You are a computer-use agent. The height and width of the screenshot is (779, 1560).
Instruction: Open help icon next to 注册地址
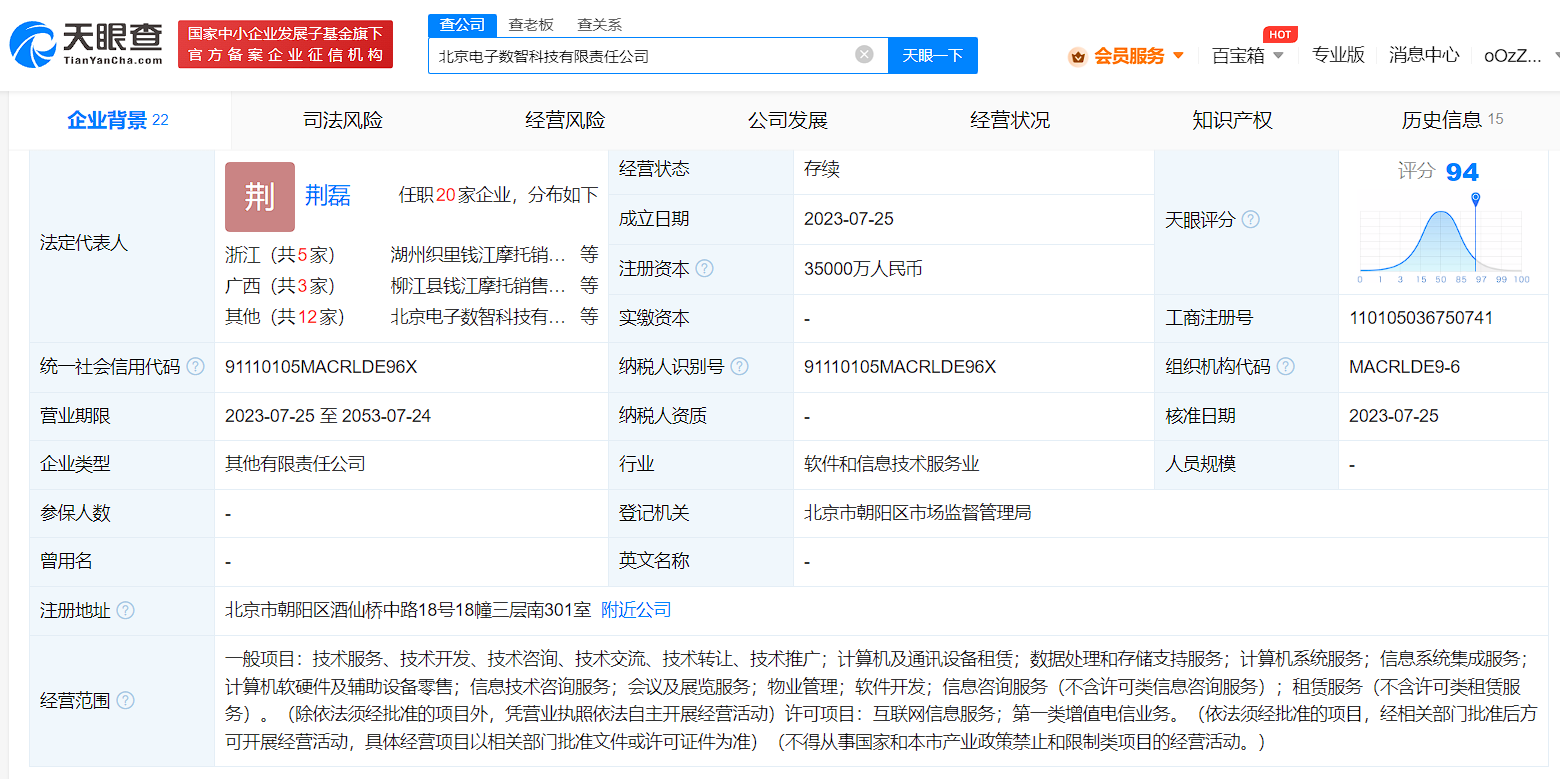pyautogui.click(x=125, y=610)
